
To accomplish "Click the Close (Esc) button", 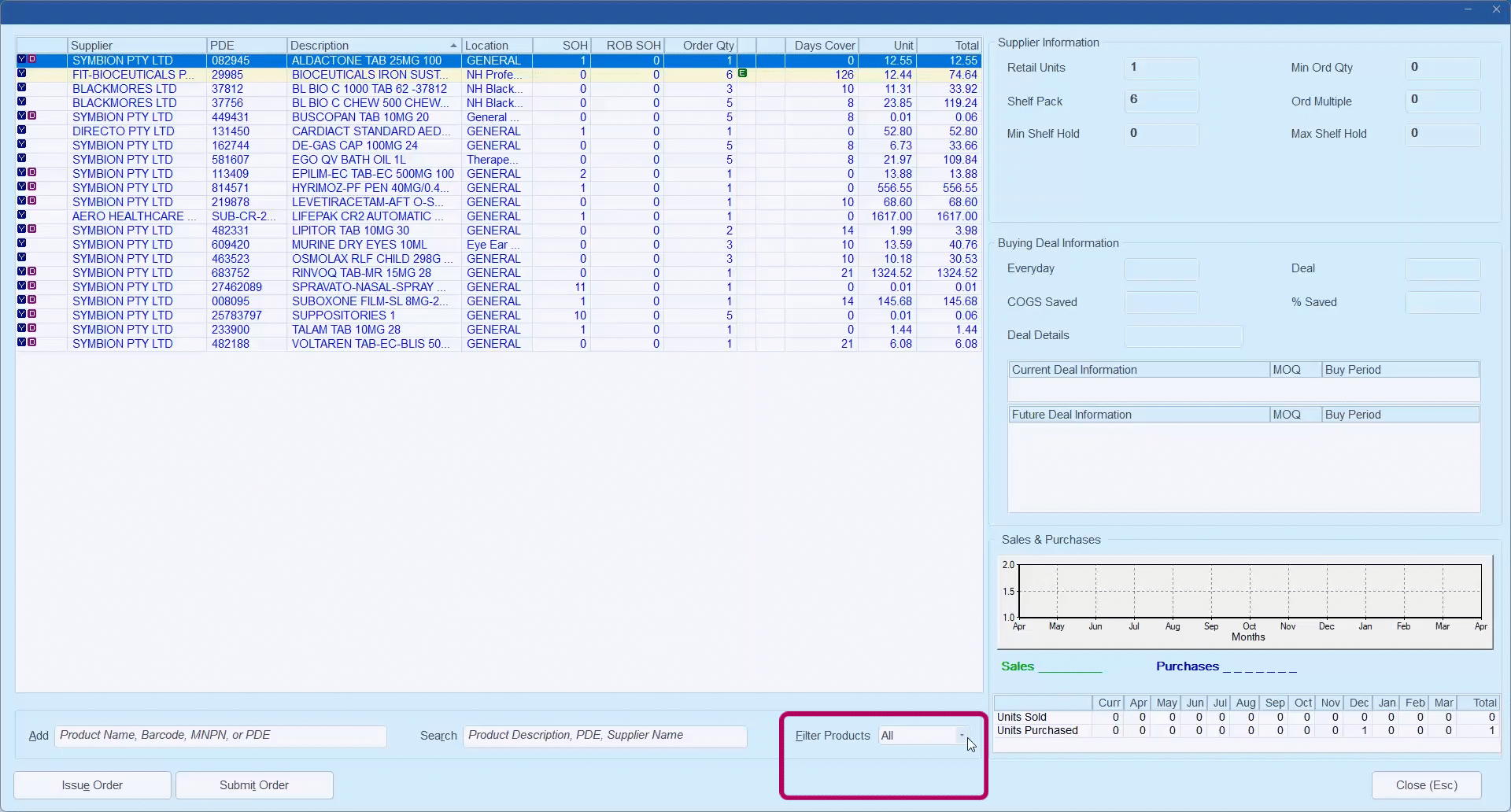I will coord(1426,785).
